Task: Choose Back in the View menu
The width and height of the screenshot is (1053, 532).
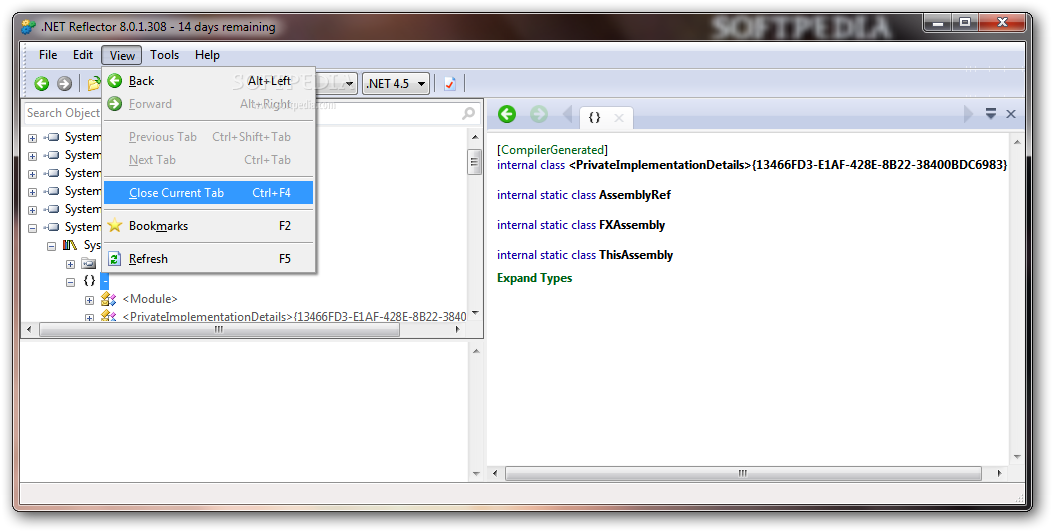Action: pyautogui.click(x=209, y=81)
